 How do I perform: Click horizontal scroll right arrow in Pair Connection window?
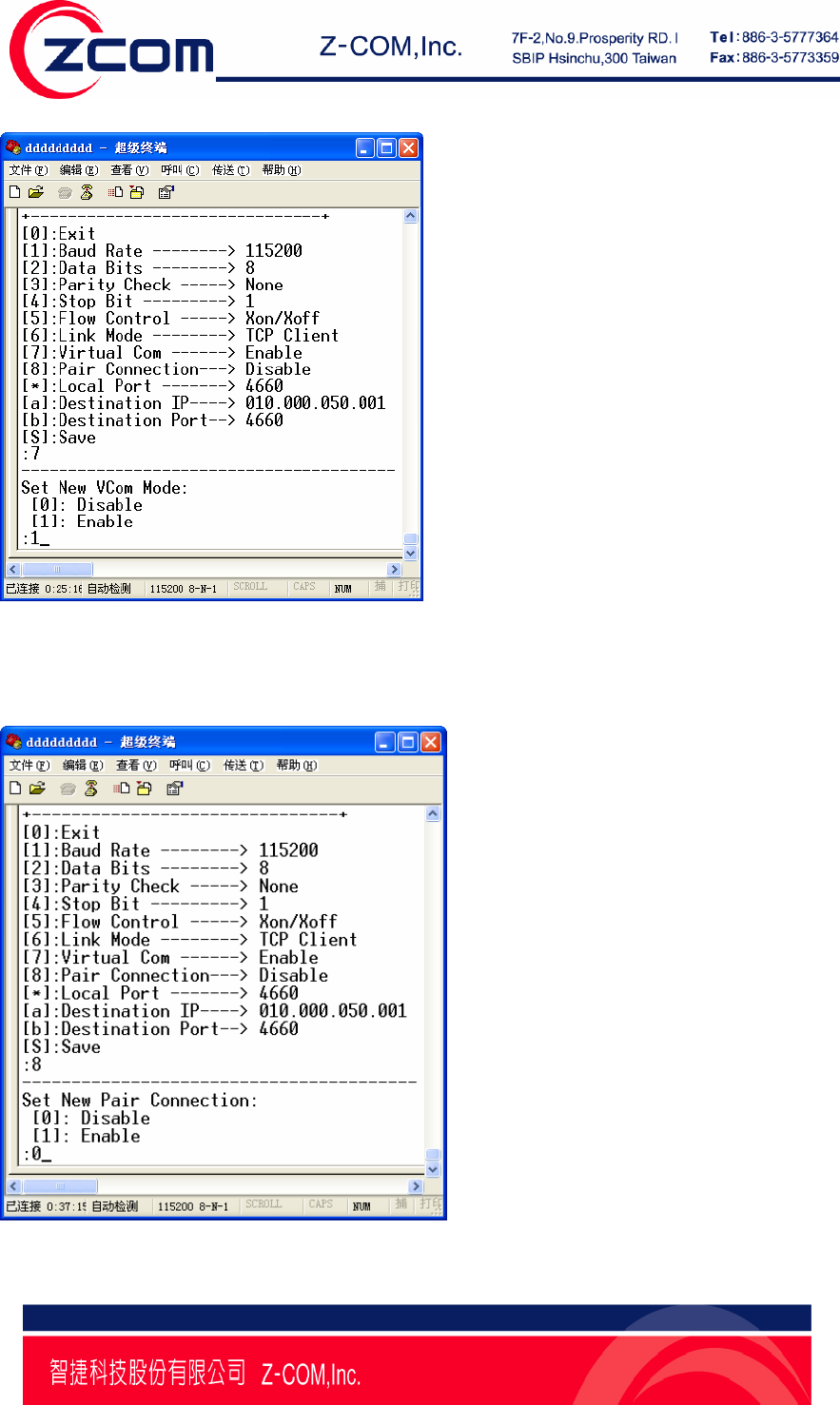[416, 1186]
